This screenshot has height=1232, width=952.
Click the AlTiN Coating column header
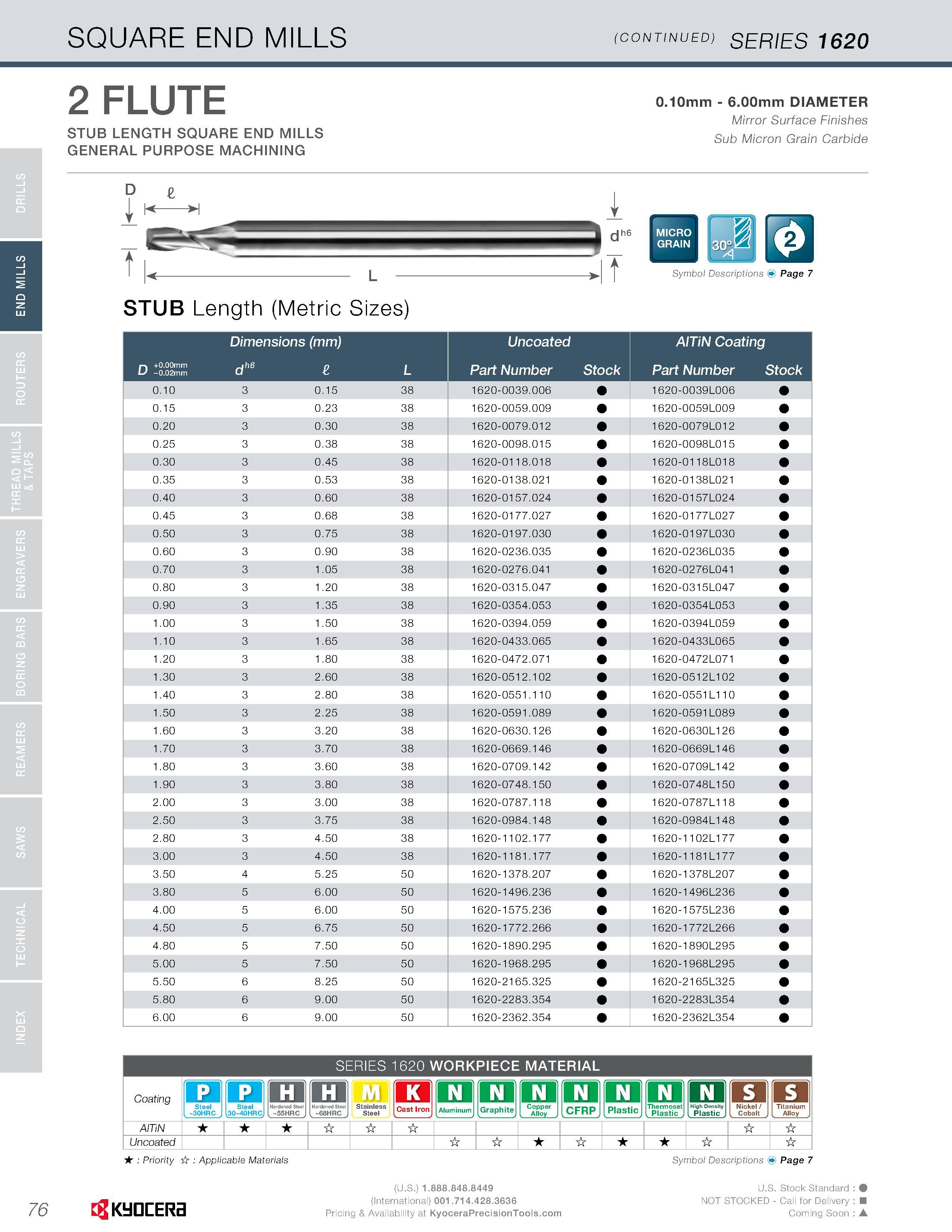720,342
